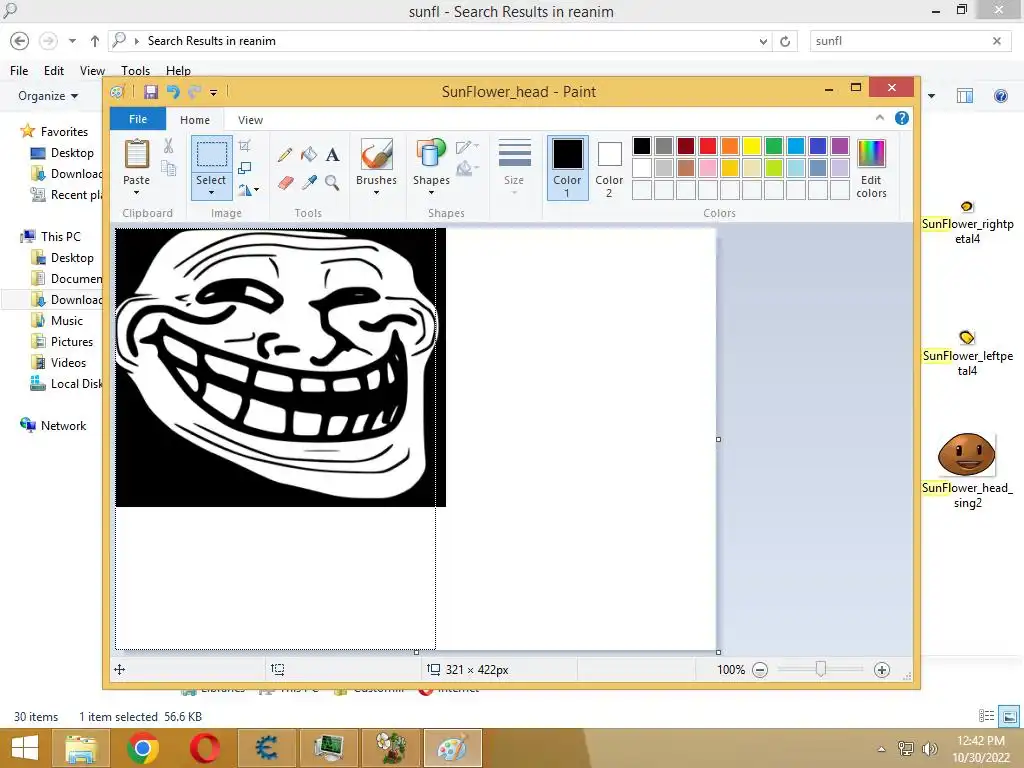1024x768 pixels.
Task: Click the Cut scissors icon
Action: (x=168, y=146)
